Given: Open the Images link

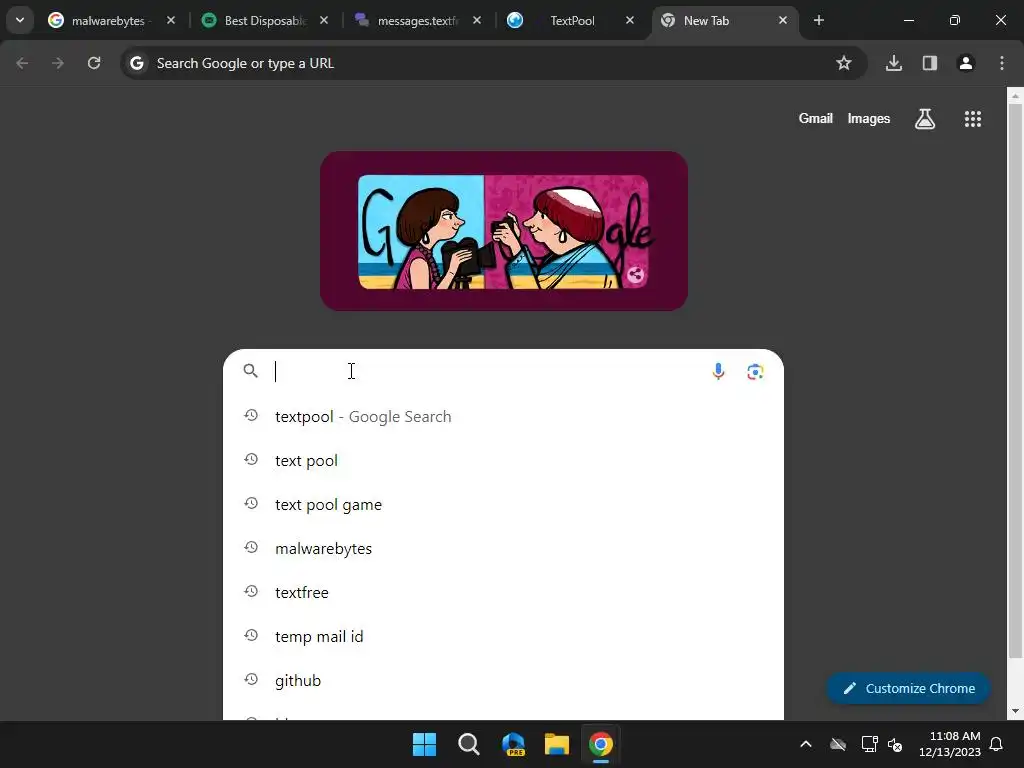Looking at the screenshot, I should [x=869, y=119].
